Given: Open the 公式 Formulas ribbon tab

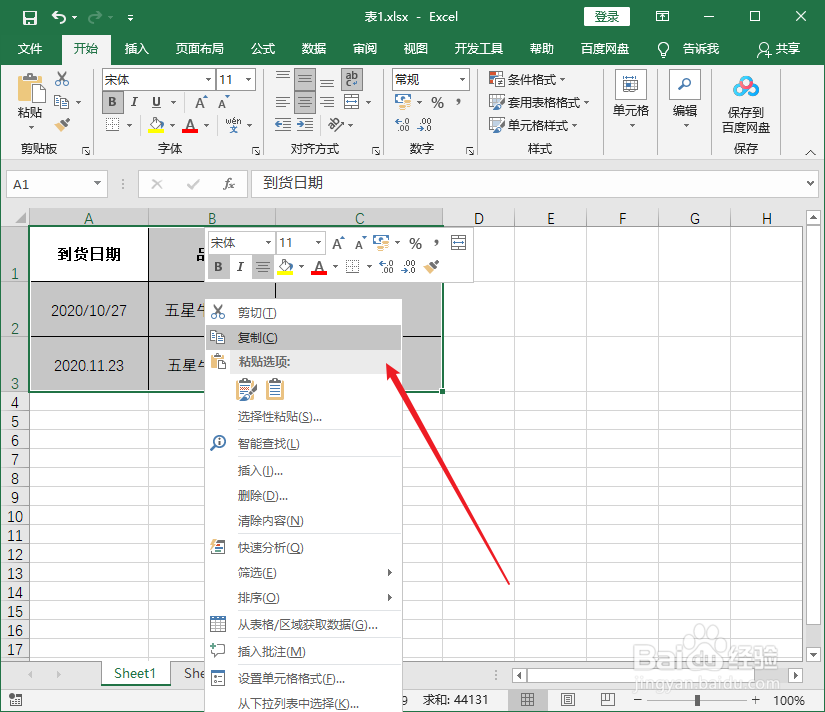Looking at the screenshot, I should tap(263, 49).
